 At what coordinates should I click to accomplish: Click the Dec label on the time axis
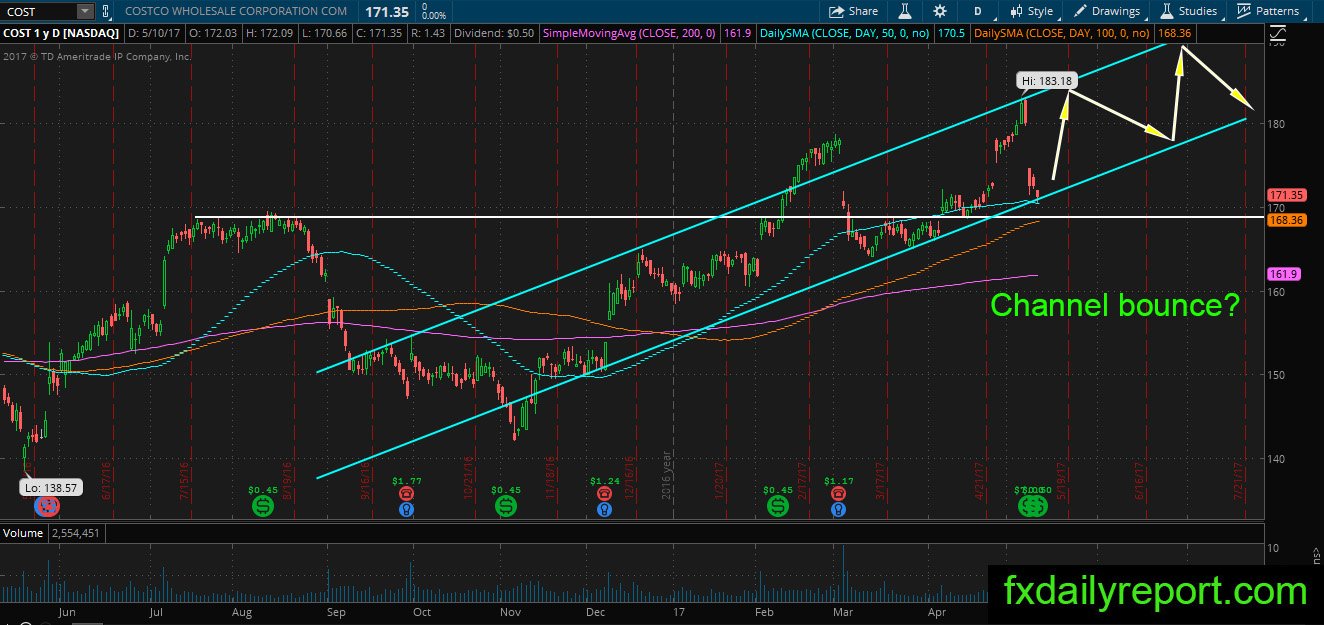click(595, 610)
